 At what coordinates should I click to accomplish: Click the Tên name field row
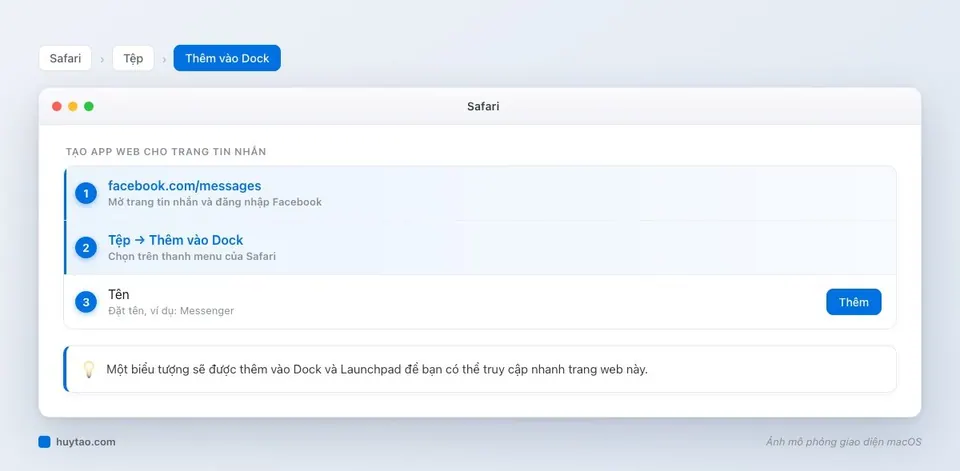click(x=480, y=302)
